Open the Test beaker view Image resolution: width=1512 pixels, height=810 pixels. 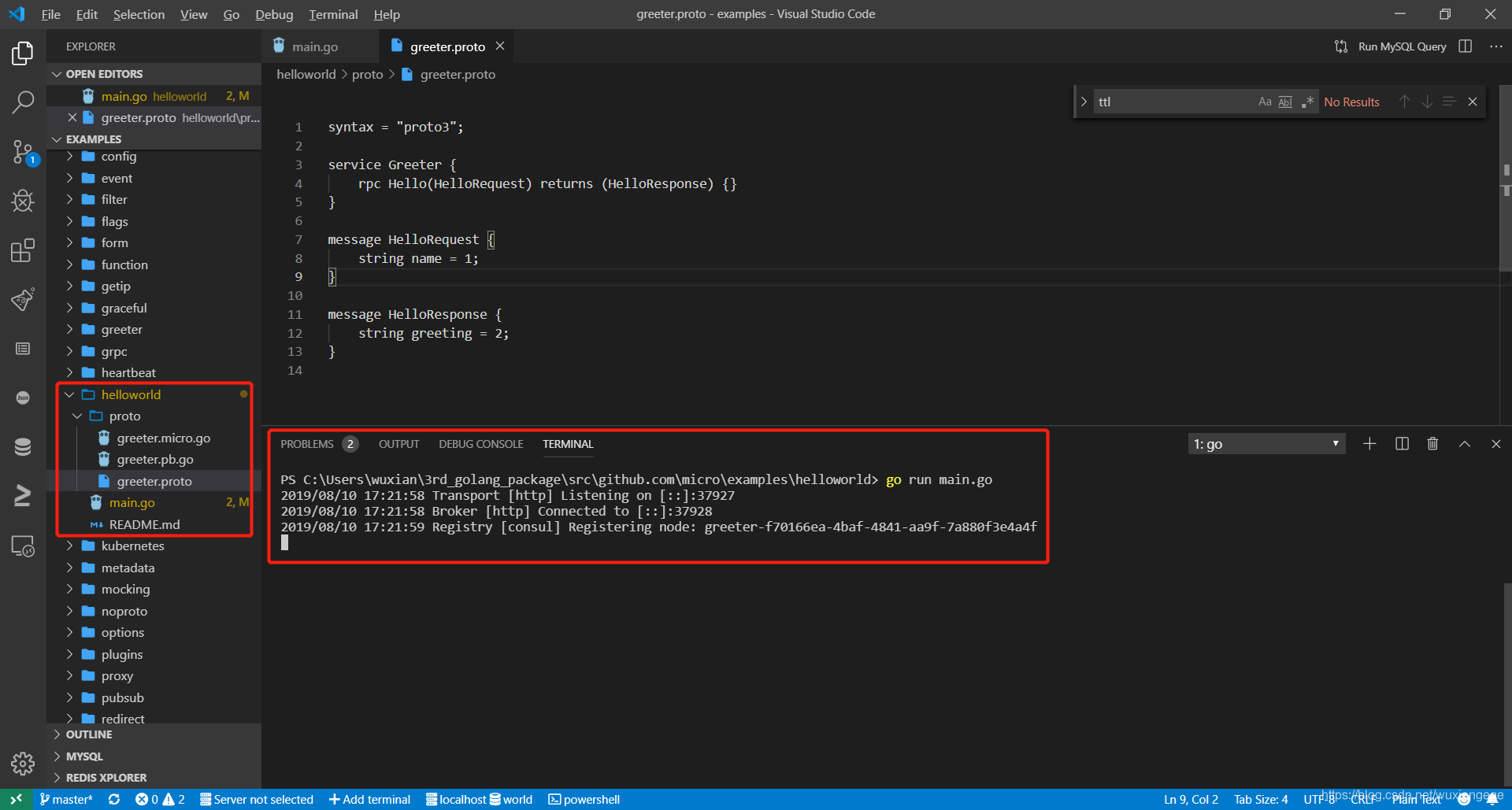coord(23,299)
